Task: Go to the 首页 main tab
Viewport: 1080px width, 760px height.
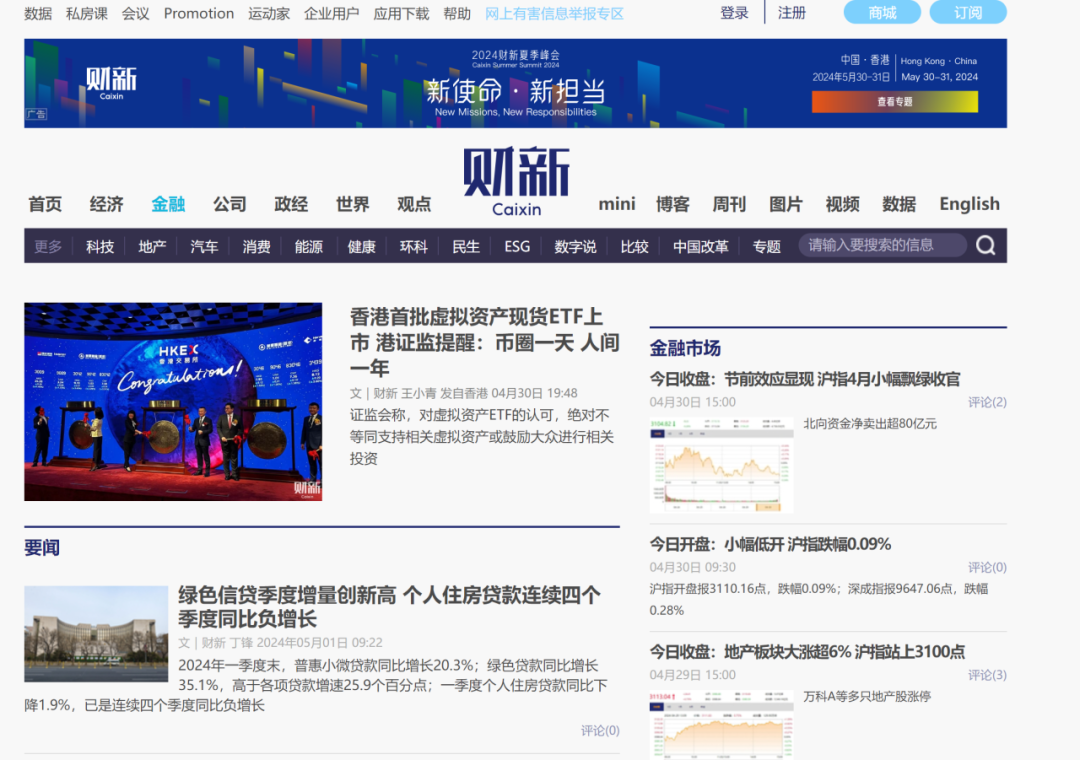Action: point(45,204)
